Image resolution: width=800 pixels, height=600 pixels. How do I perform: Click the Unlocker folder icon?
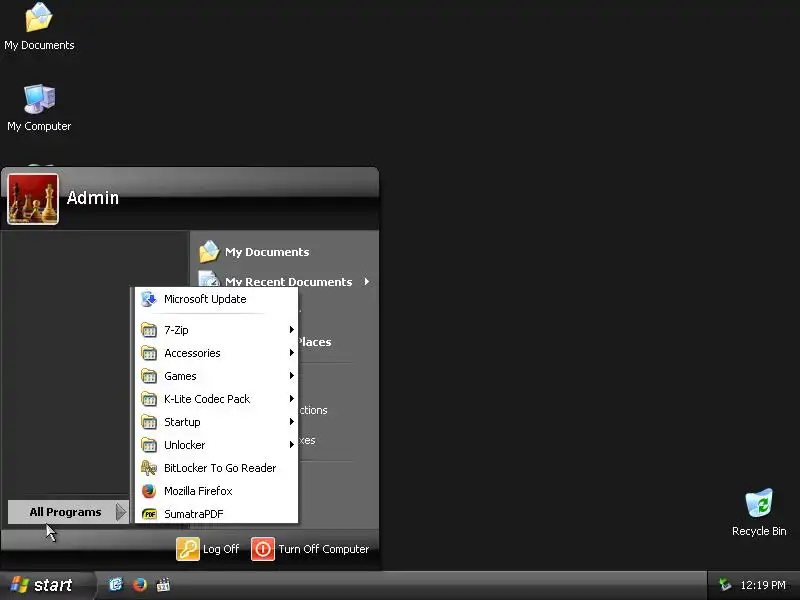coord(148,445)
